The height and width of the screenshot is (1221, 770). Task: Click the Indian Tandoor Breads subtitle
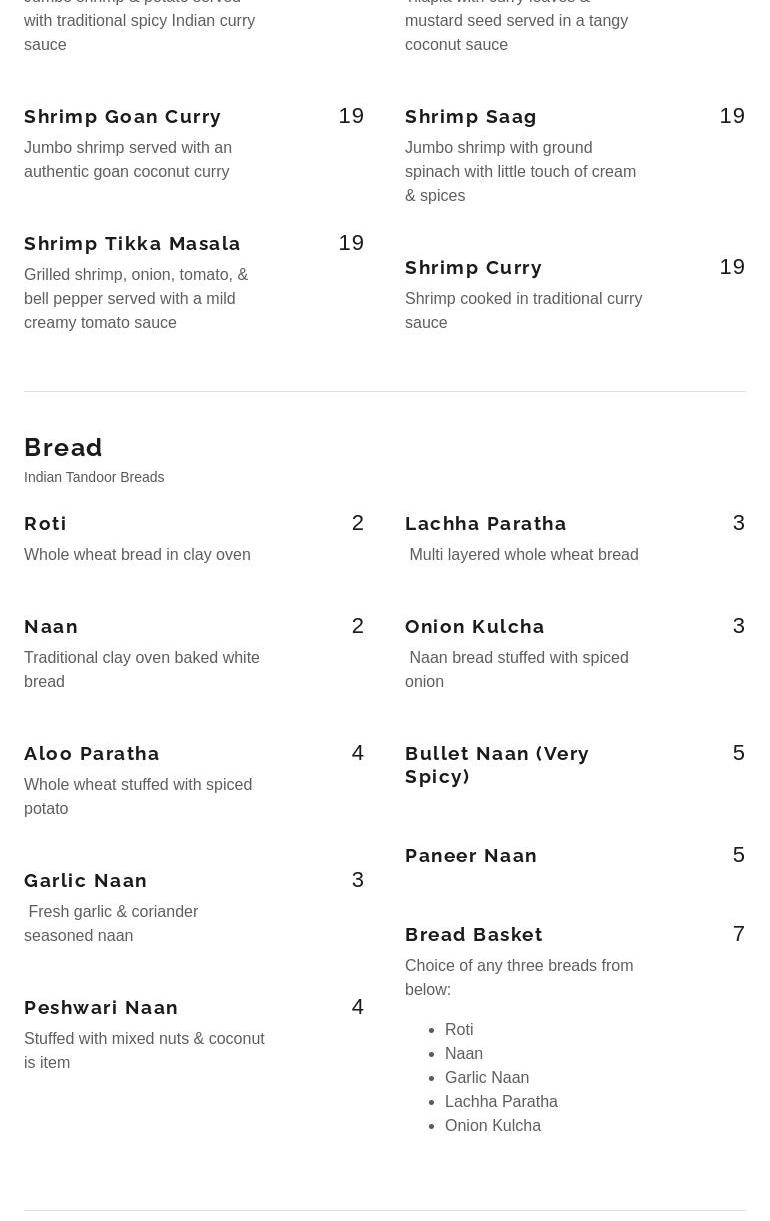click(94, 478)
